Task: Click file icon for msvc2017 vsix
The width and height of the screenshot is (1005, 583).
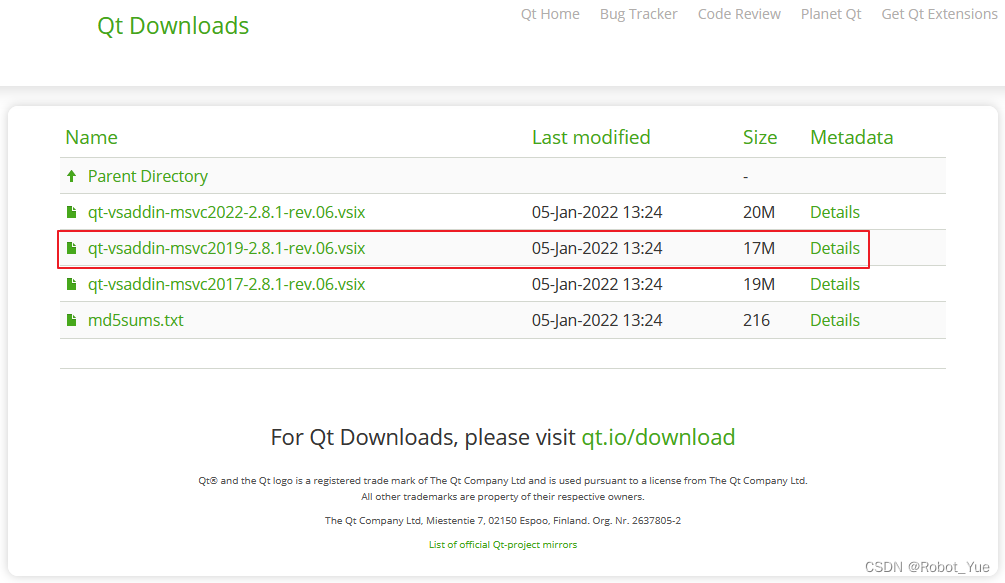Action: [x=72, y=284]
